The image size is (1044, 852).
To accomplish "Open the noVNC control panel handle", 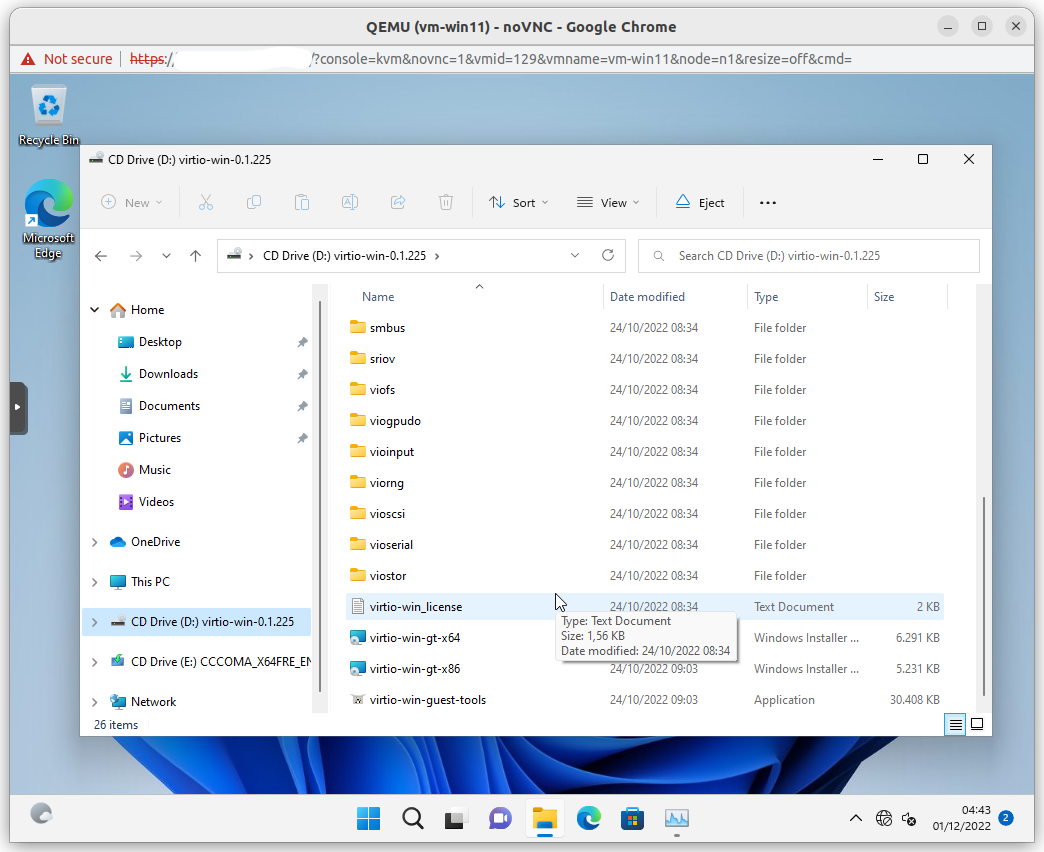I will coord(18,407).
